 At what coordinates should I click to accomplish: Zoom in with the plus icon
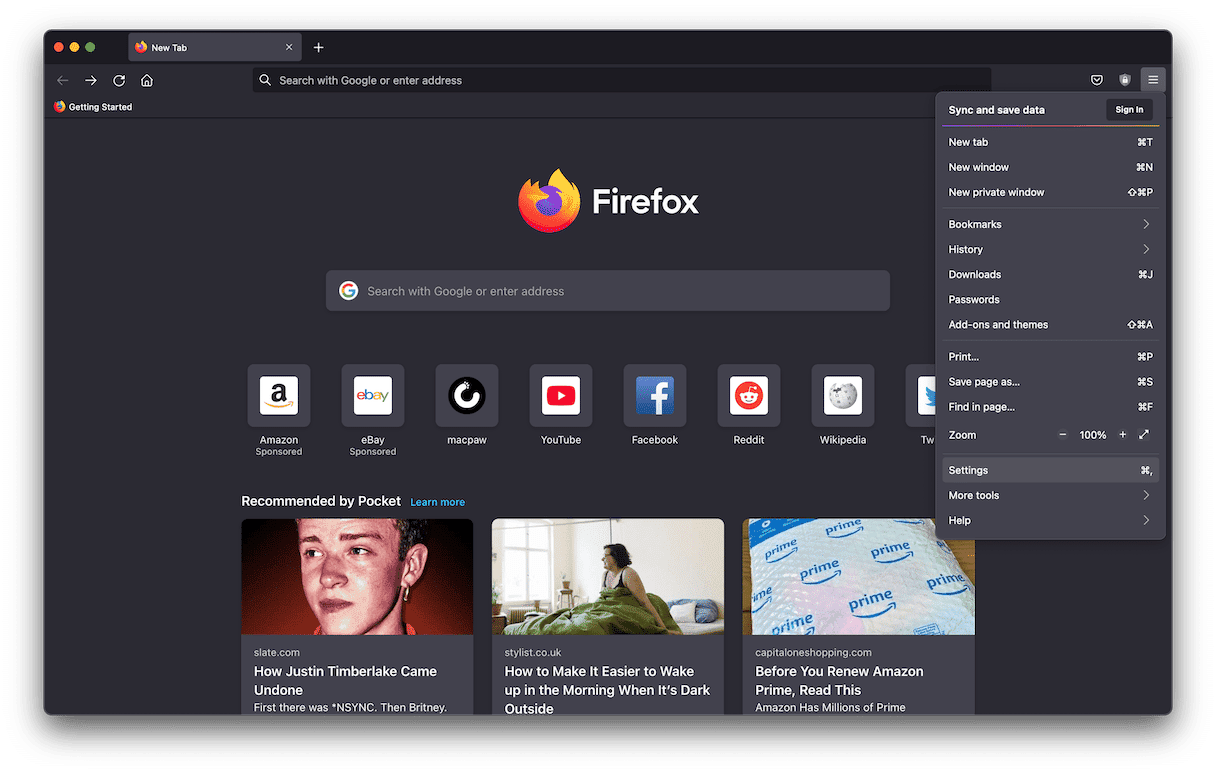pyautogui.click(x=1123, y=435)
